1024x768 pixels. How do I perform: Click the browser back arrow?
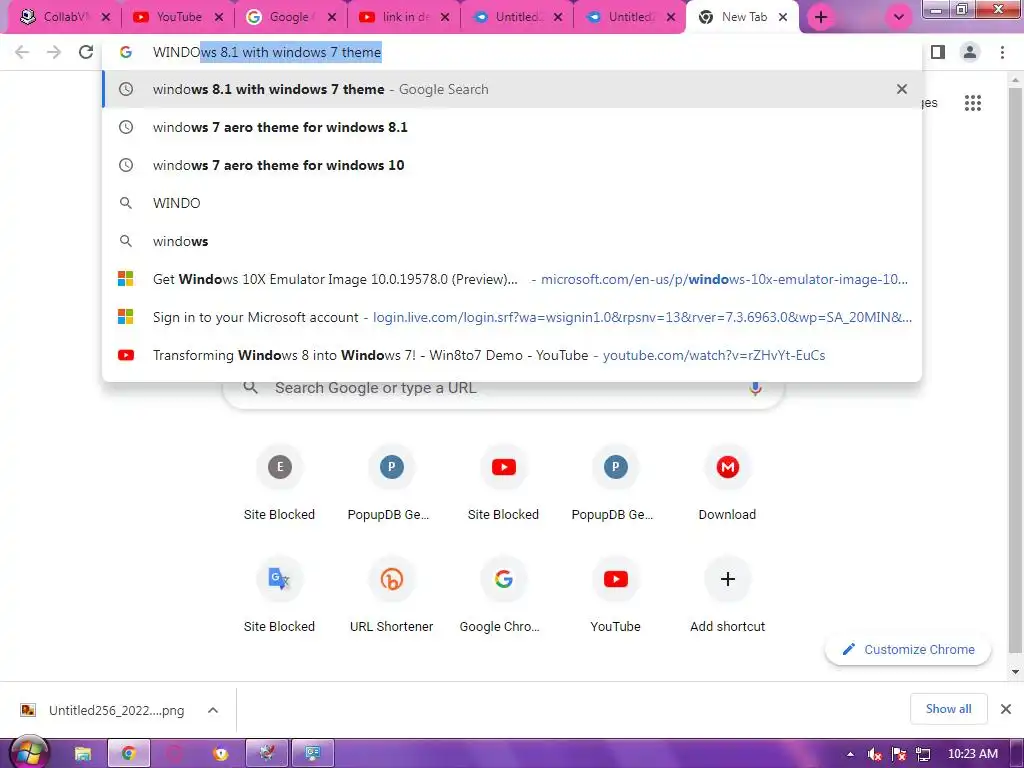point(22,52)
